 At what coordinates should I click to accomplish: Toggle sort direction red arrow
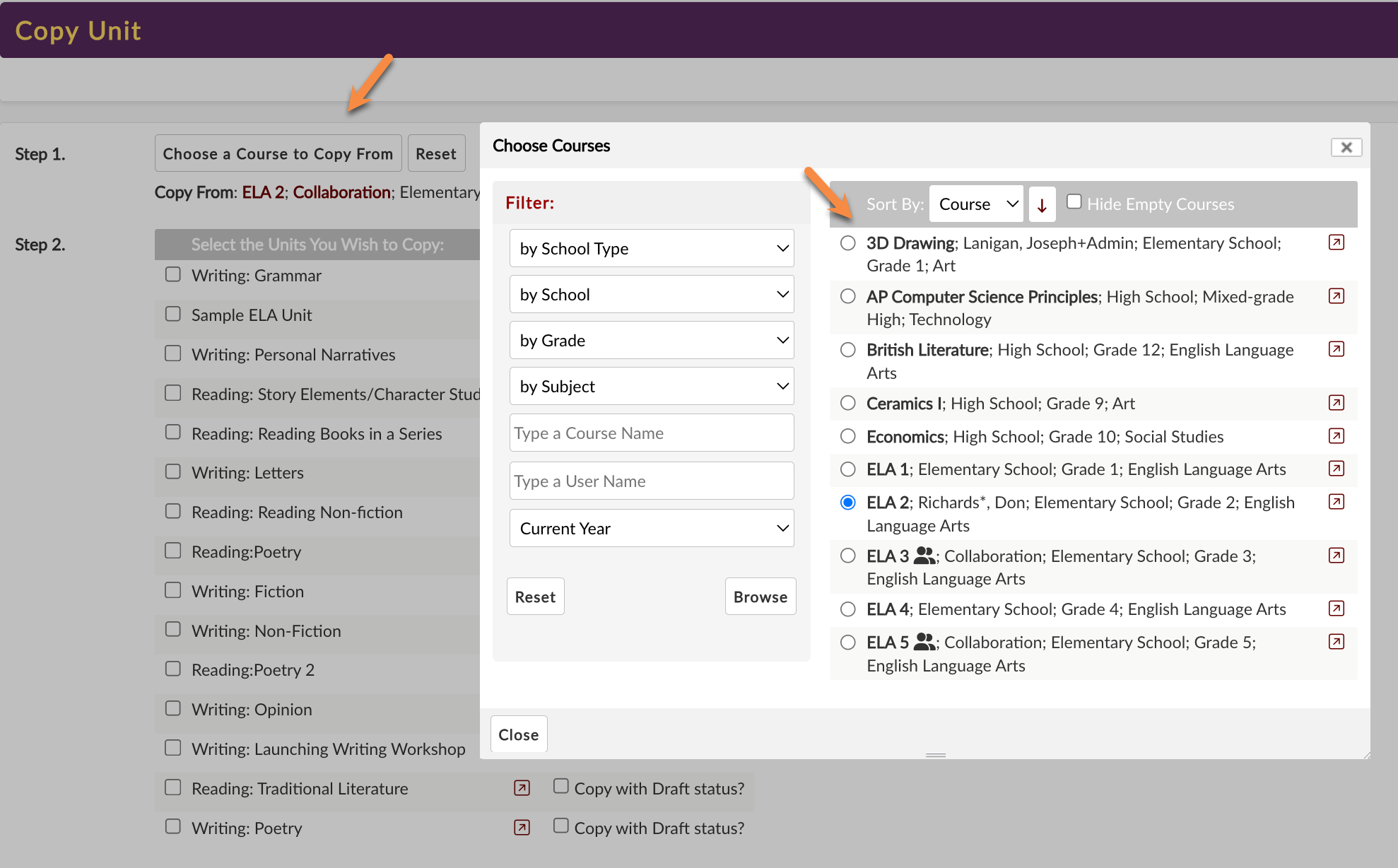pos(1042,205)
